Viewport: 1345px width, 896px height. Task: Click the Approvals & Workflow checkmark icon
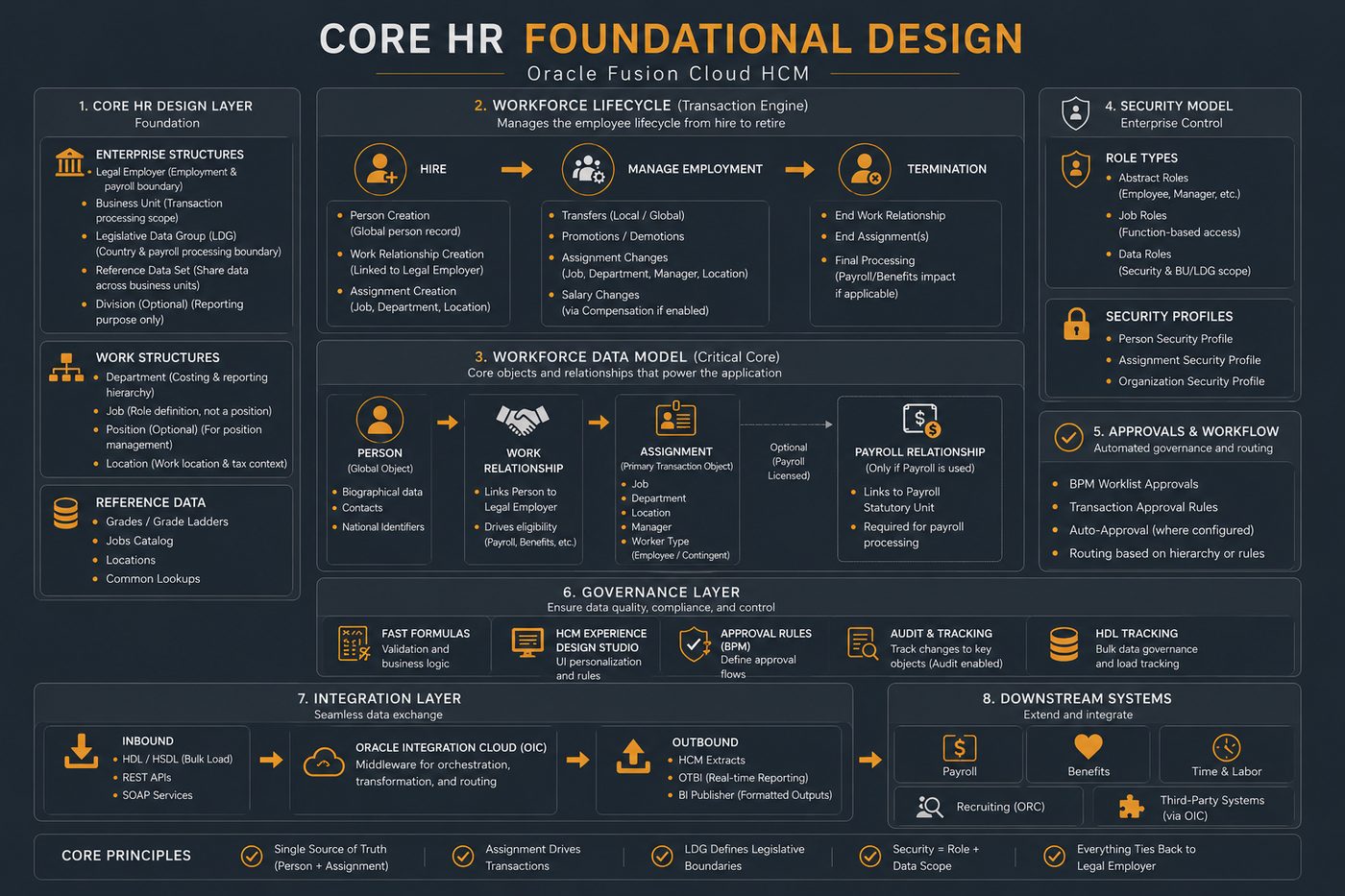point(1068,437)
